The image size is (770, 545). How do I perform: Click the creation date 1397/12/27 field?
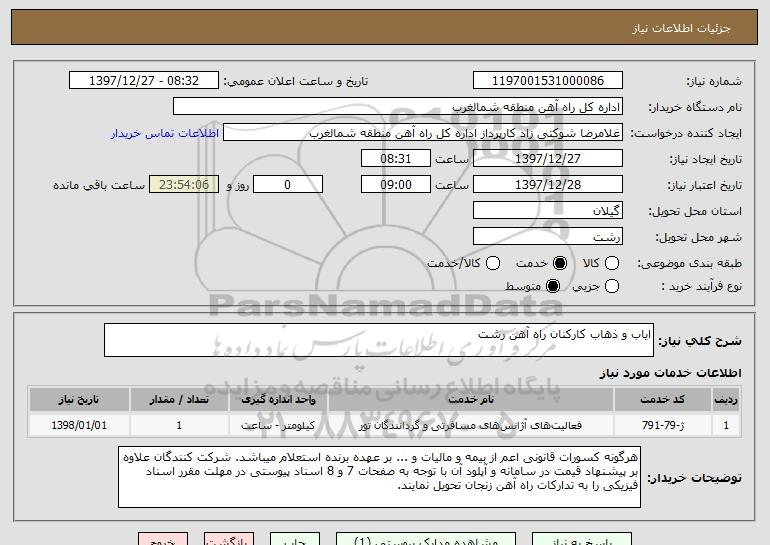click(x=548, y=159)
